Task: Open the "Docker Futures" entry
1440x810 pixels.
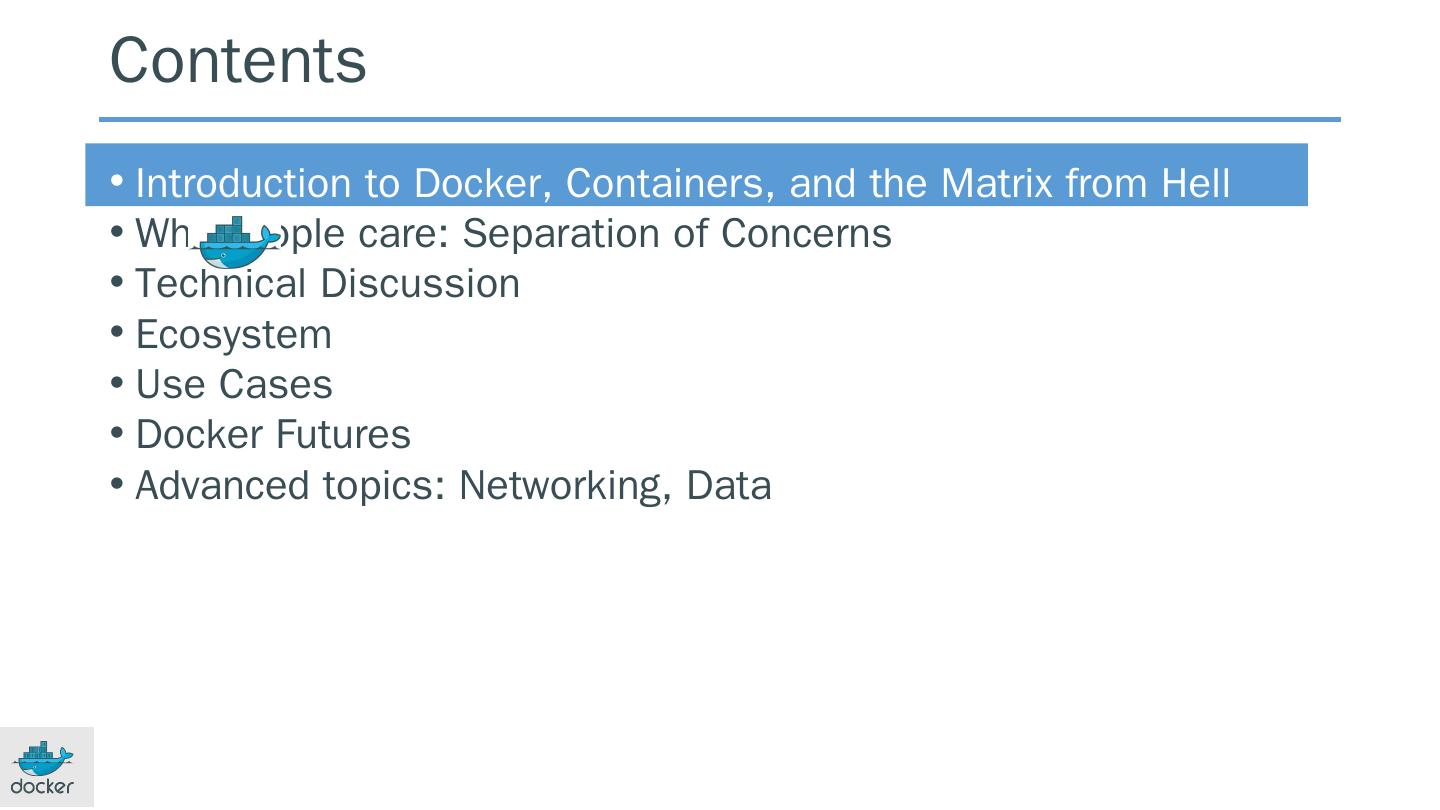Action: point(272,435)
